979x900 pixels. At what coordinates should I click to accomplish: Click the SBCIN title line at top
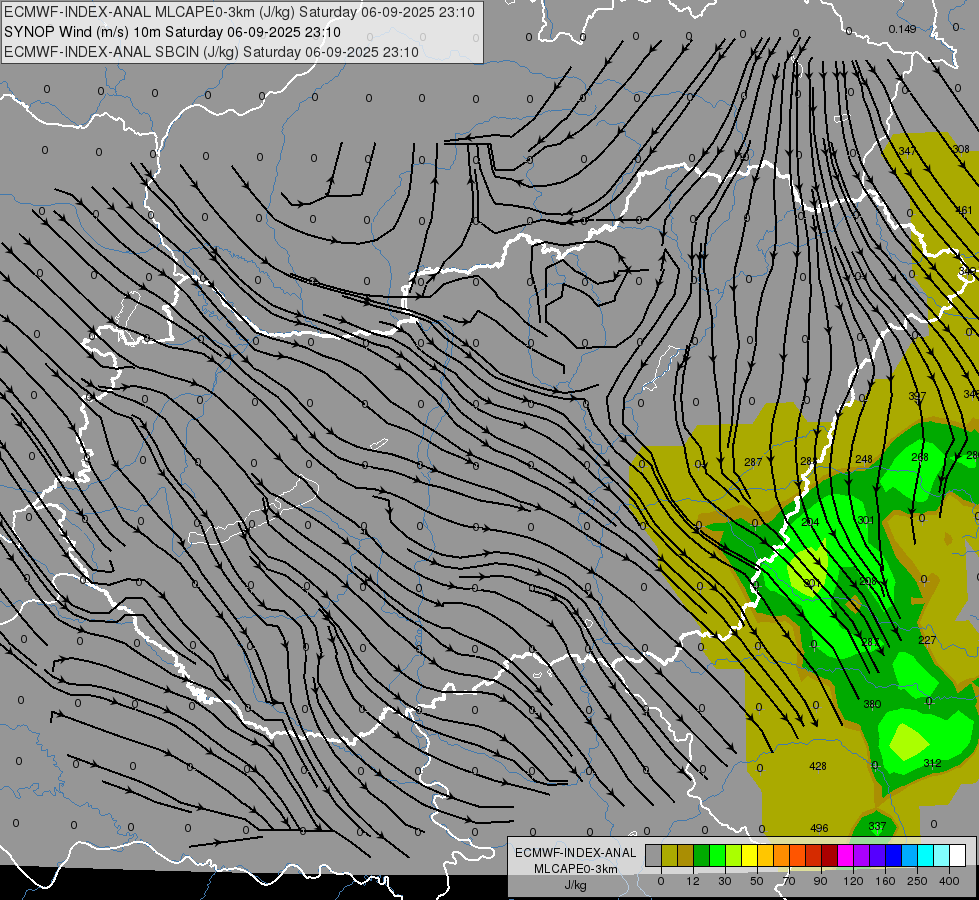click(x=211, y=52)
